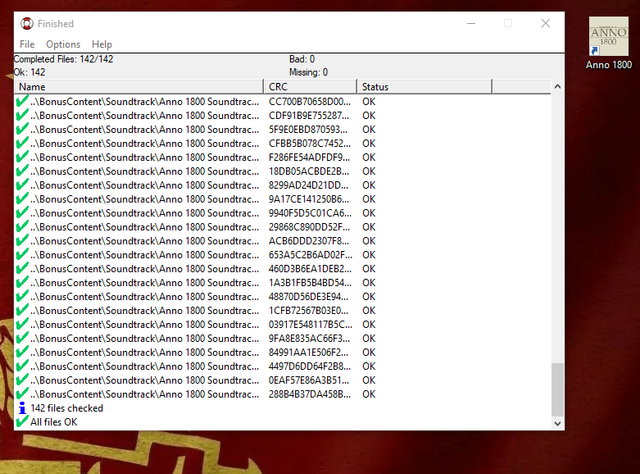640x474 pixels.
Task: Open the File menu
Action: click(x=27, y=44)
